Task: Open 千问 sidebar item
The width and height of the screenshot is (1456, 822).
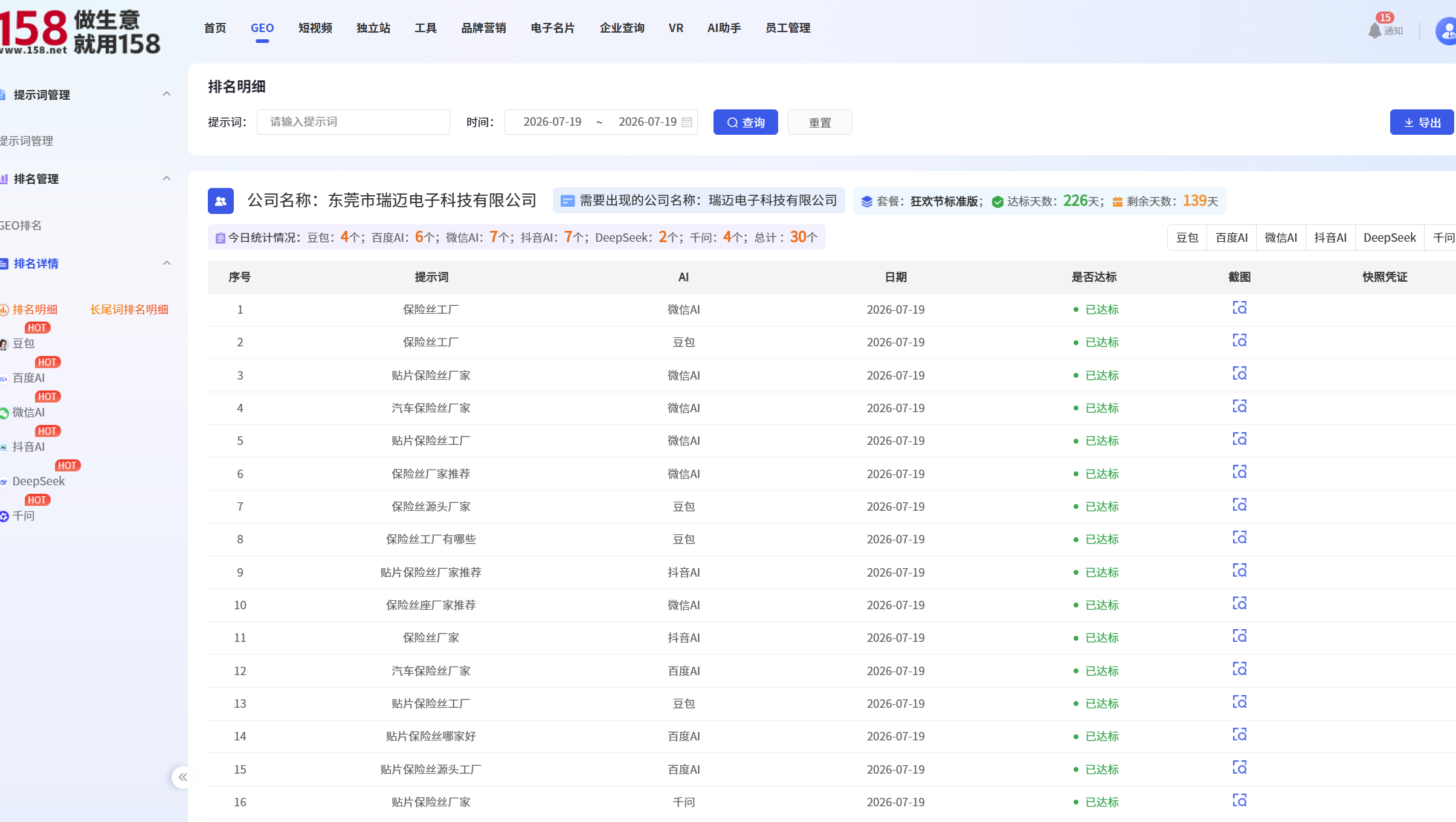Action: tap(24, 516)
